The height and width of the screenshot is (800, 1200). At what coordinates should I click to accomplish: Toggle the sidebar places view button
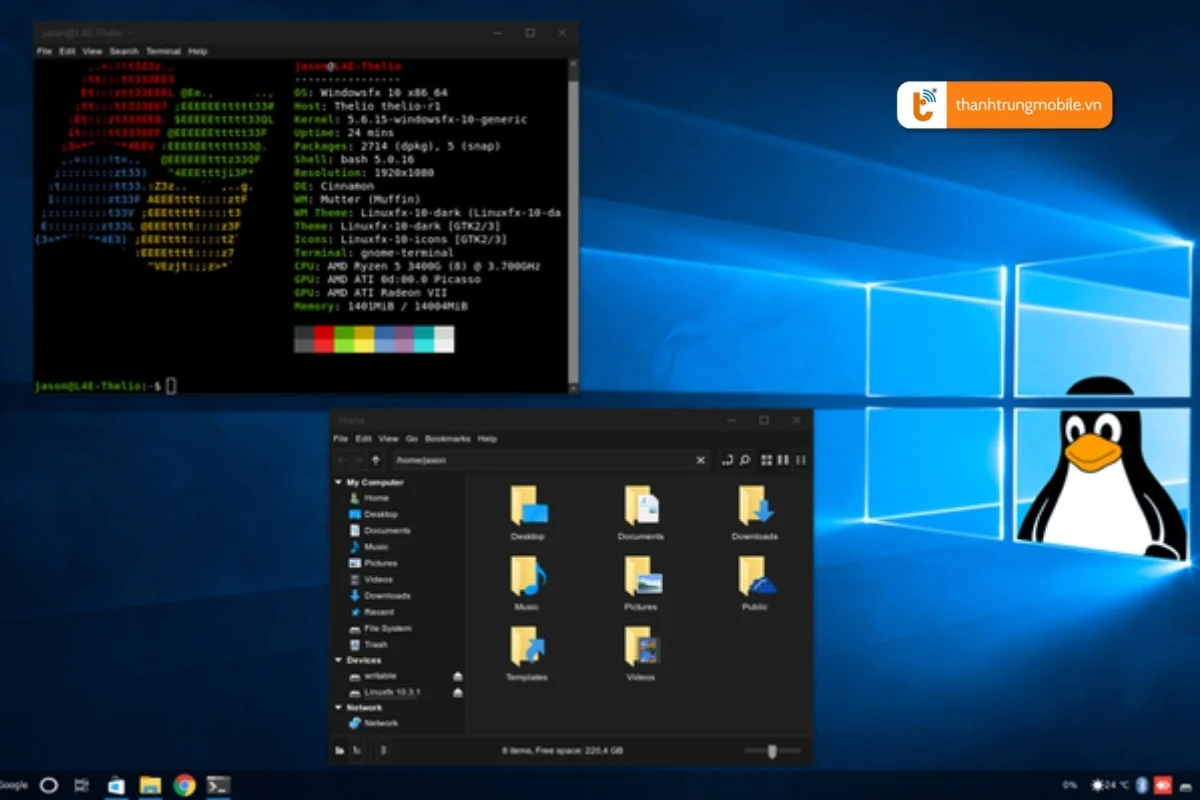(340, 750)
